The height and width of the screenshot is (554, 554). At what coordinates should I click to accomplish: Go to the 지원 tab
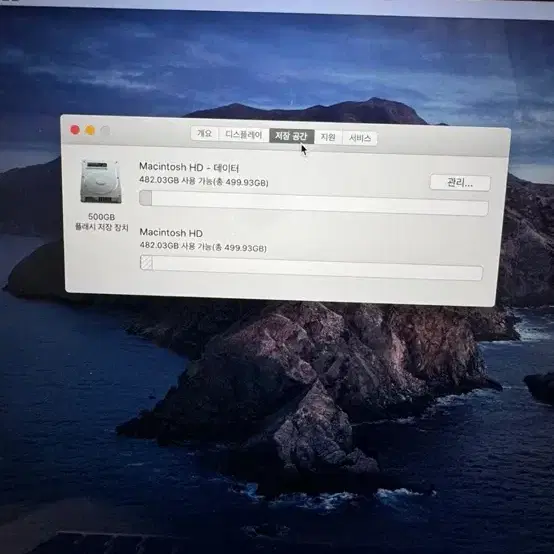328,137
